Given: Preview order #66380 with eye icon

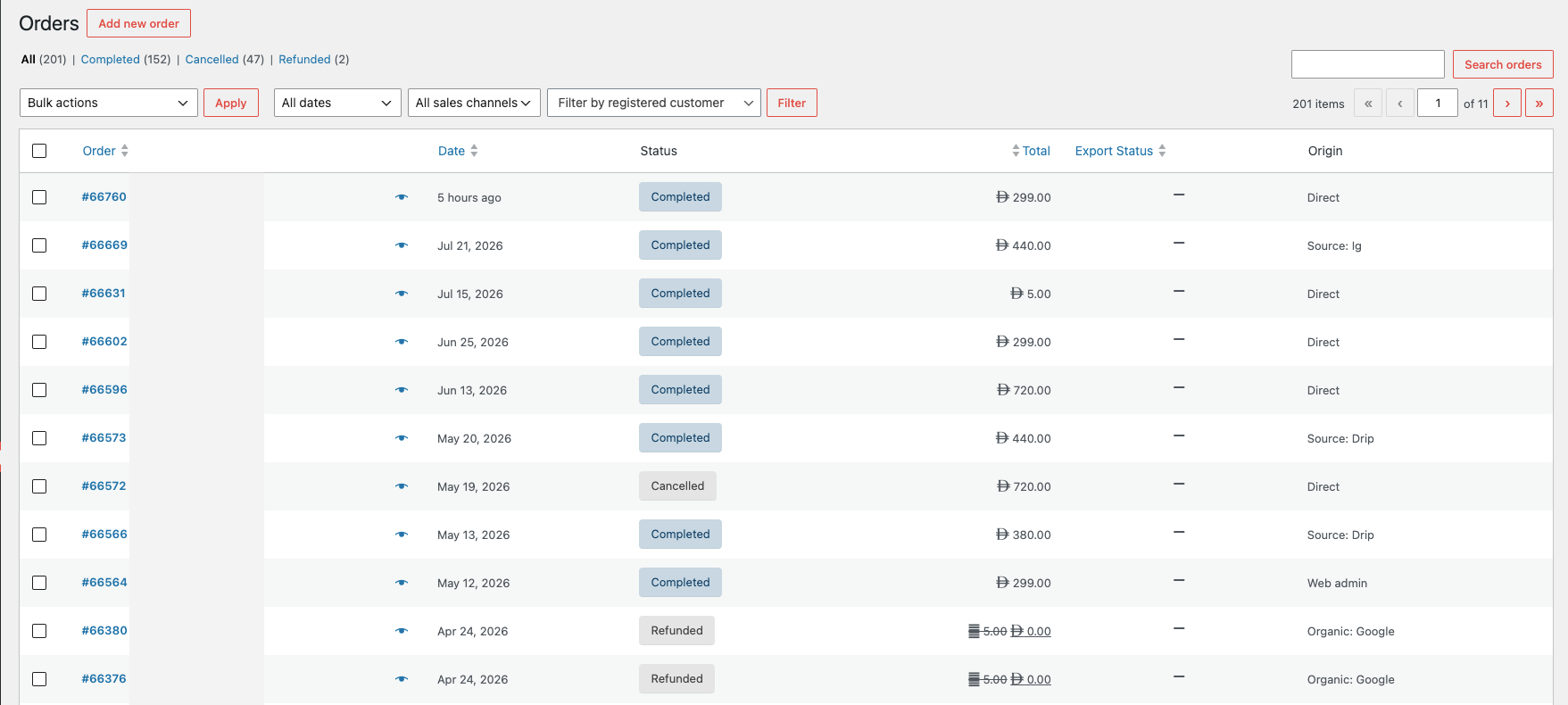Looking at the screenshot, I should click(x=402, y=631).
